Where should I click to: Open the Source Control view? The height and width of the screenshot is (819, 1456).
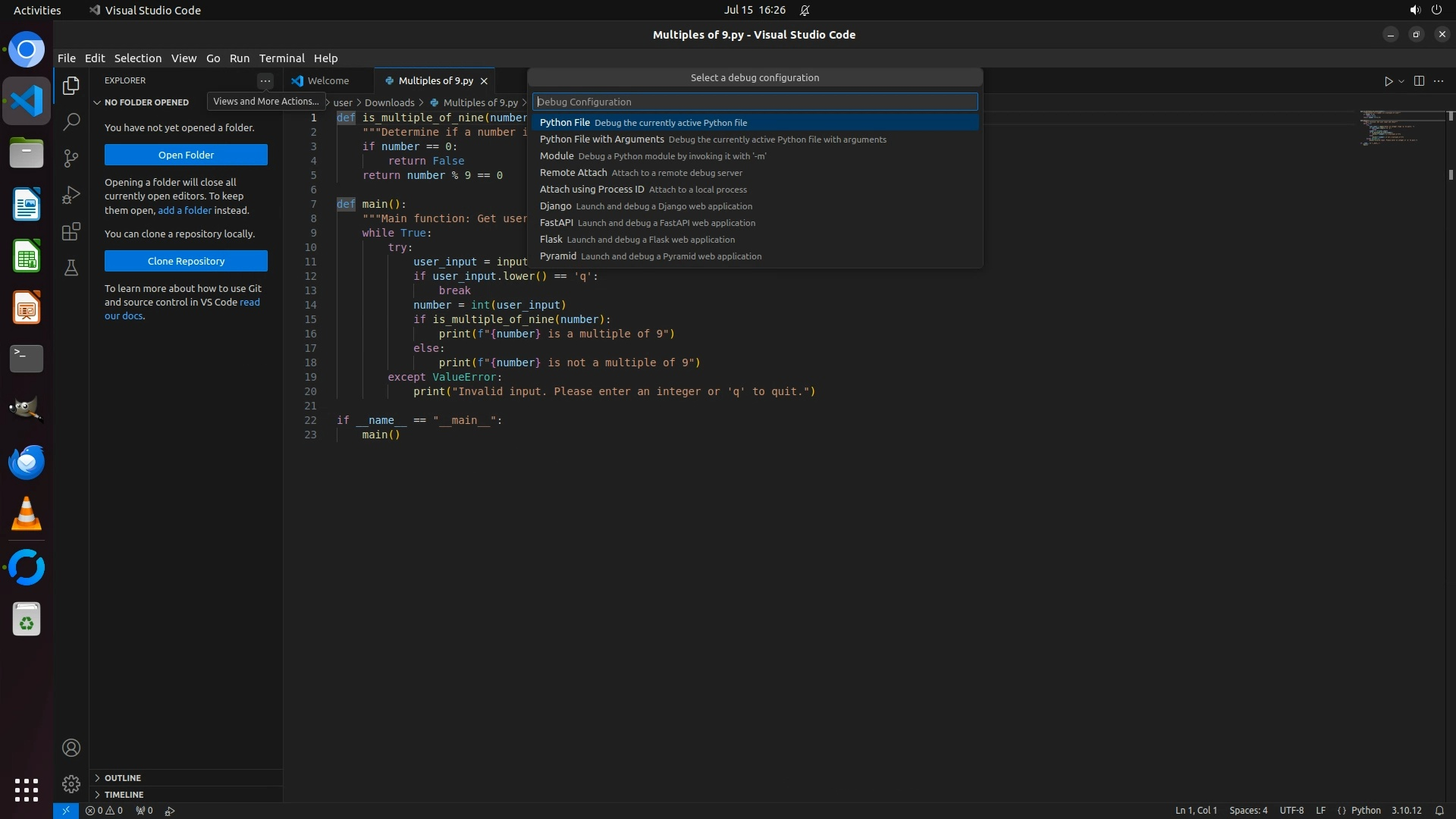(x=71, y=158)
